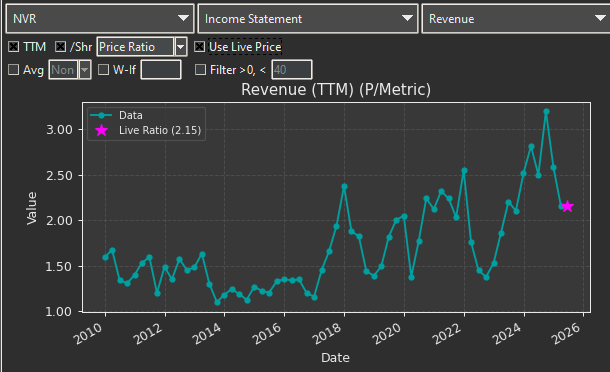Expand the Price Ratio combo box arrow
The width and height of the screenshot is (610, 372).
point(181,47)
